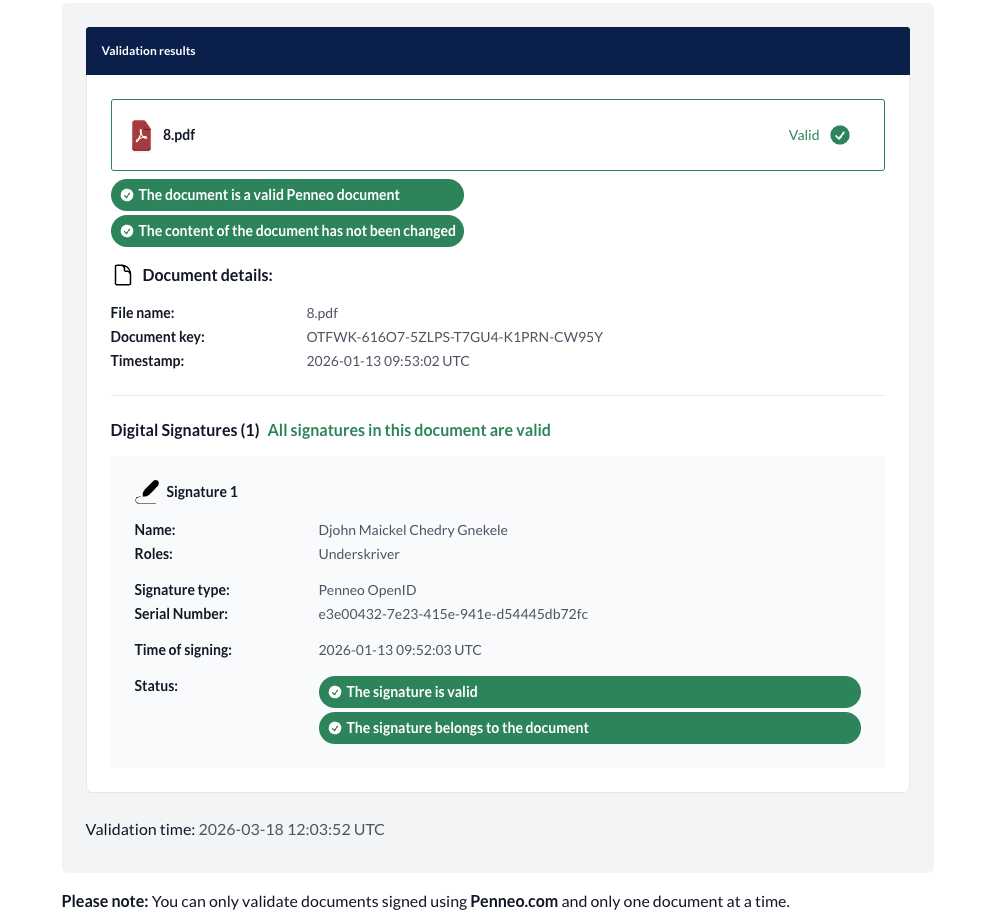
Task: Click serial number e3e00432-7e23-415e-941e-d54445db72fc
Action: click(453, 614)
